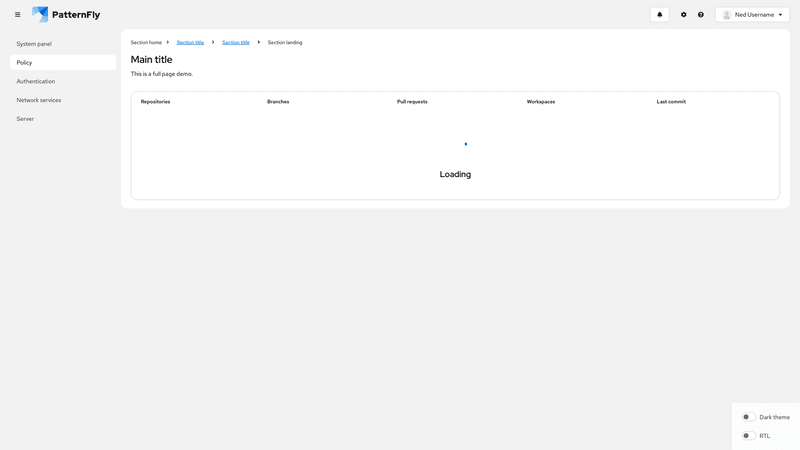
Task: Open Server in the sidebar
Action: point(63,119)
